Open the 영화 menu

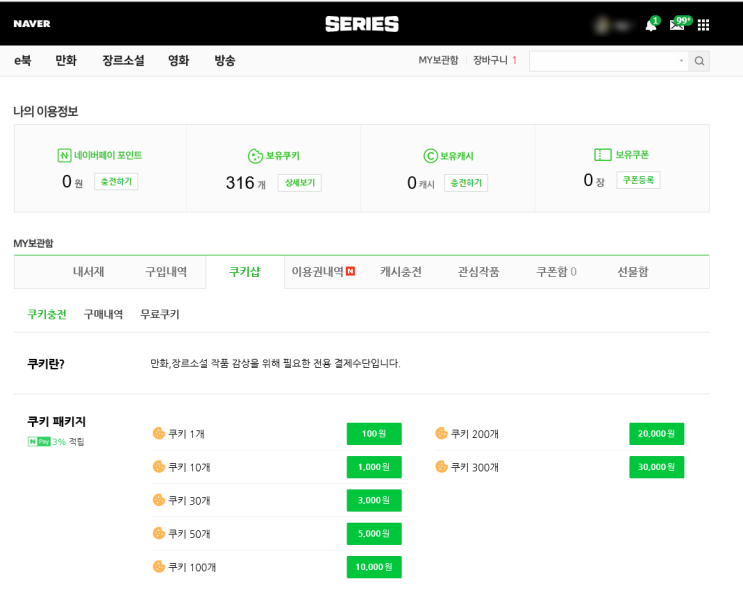pyautogui.click(x=179, y=60)
